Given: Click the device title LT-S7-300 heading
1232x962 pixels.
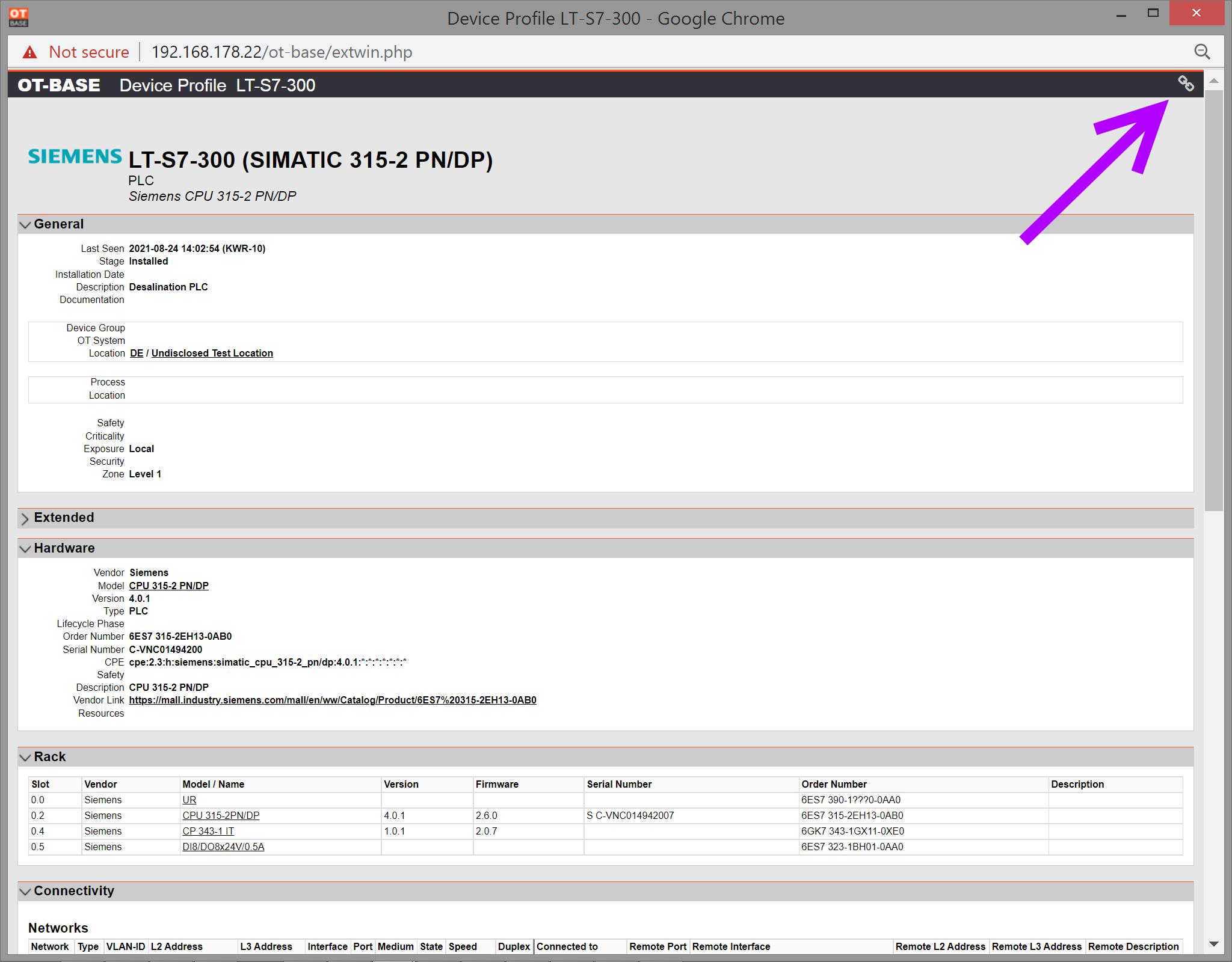Looking at the screenshot, I should coord(310,160).
